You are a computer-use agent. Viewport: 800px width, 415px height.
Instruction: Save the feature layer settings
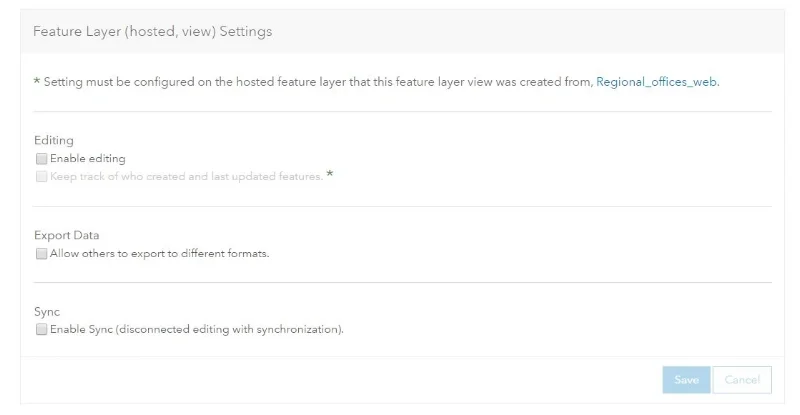click(686, 380)
